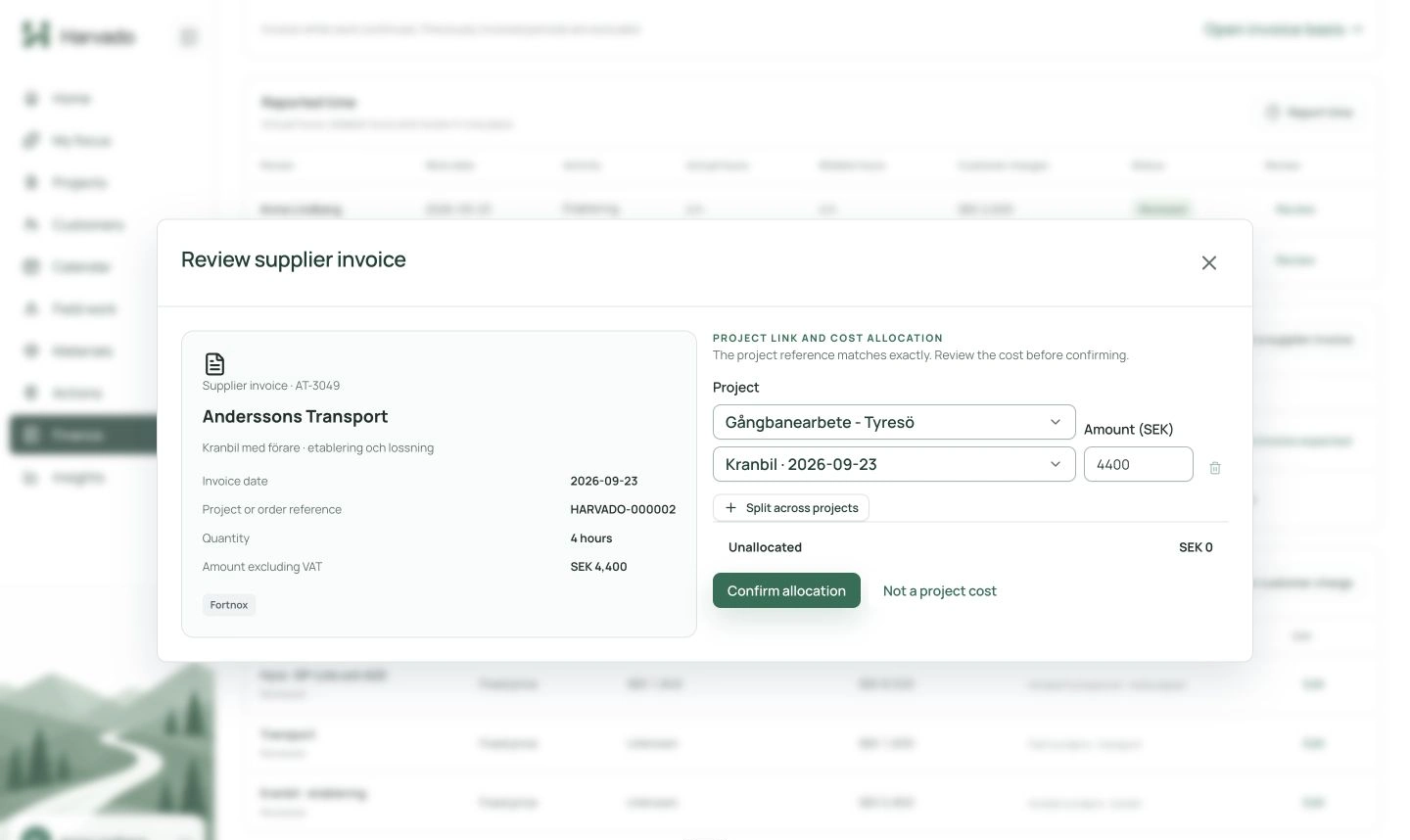This screenshot has width=1410, height=840.
Task: Click the supplier invoice document icon
Action: [214, 364]
